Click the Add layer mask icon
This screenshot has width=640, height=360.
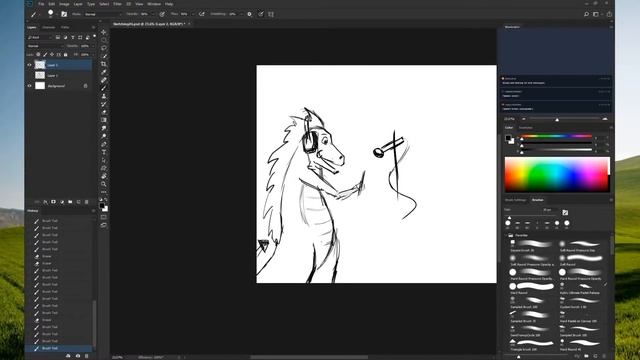point(53,202)
